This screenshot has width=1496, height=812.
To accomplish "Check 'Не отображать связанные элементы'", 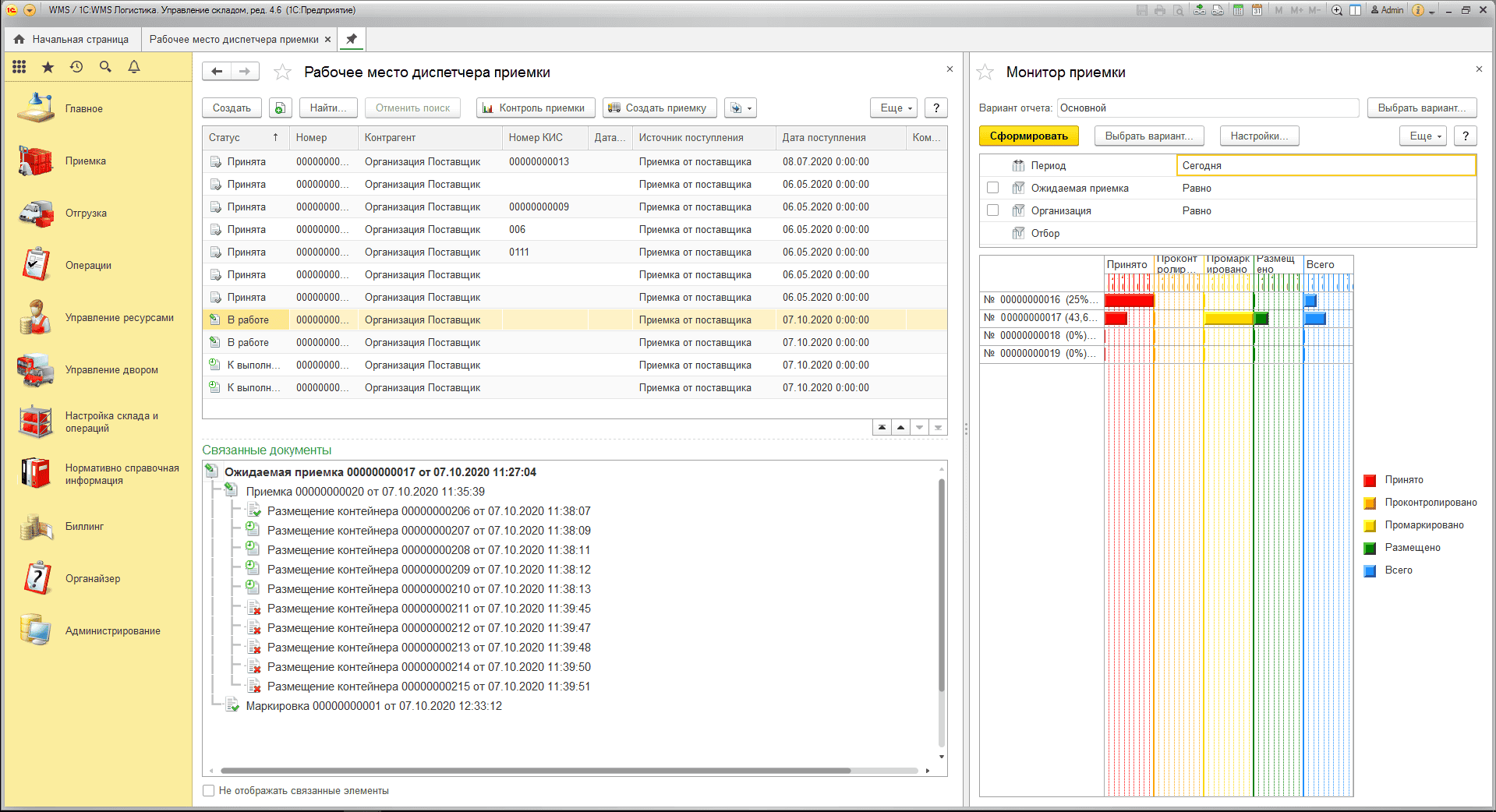I will click(209, 790).
